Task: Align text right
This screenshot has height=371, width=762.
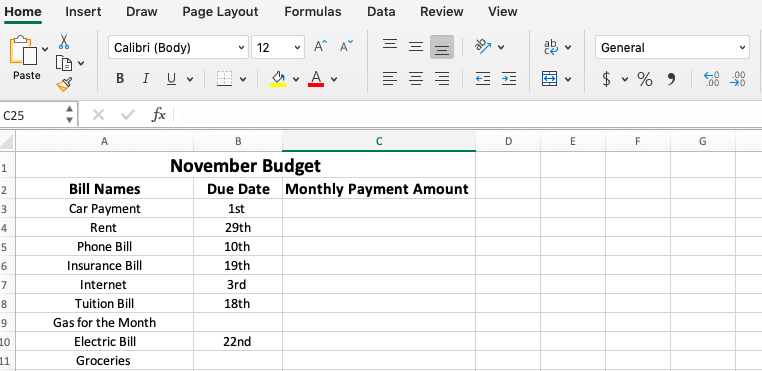Action: click(x=442, y=79)
